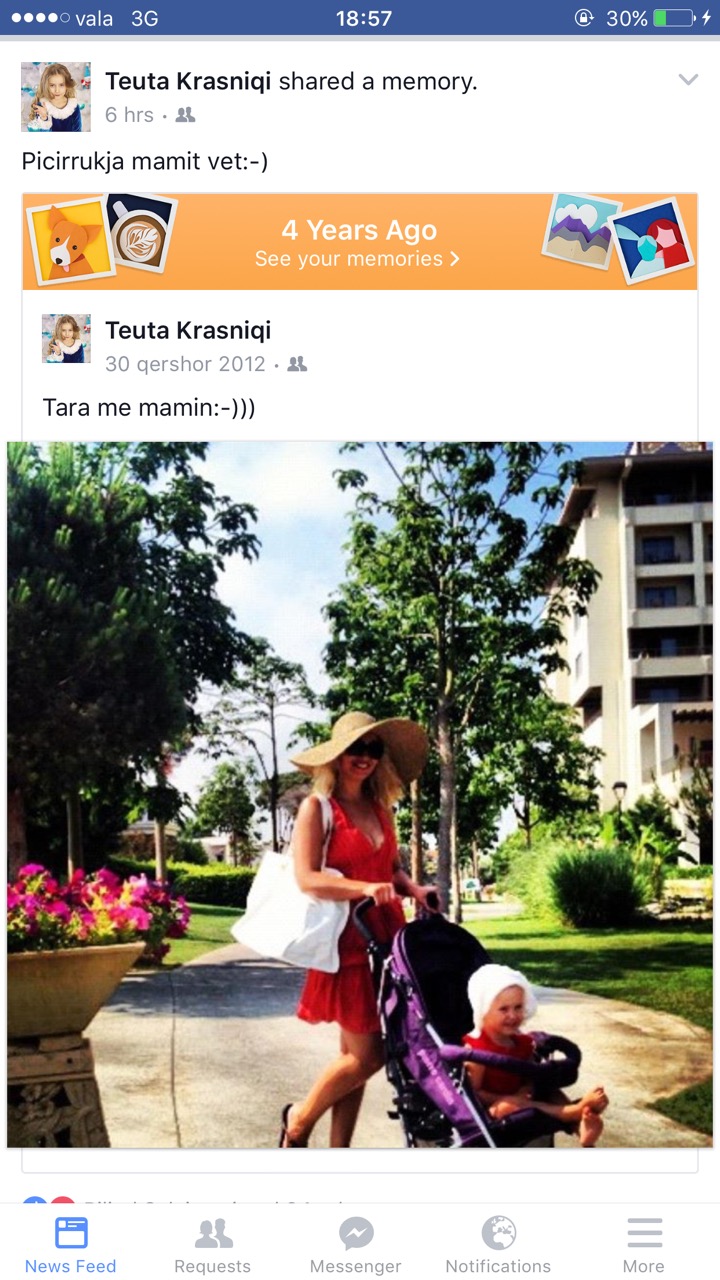Expand post options chevron
Image resolution: width=720 pixels, height=1280 pixels.
click(688, 80)
